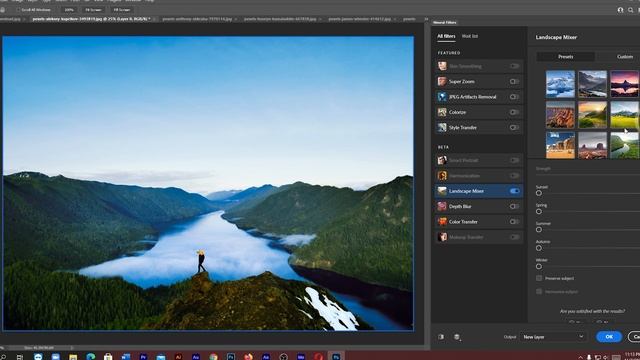Click the Winter slider handle

pos(539,266)
